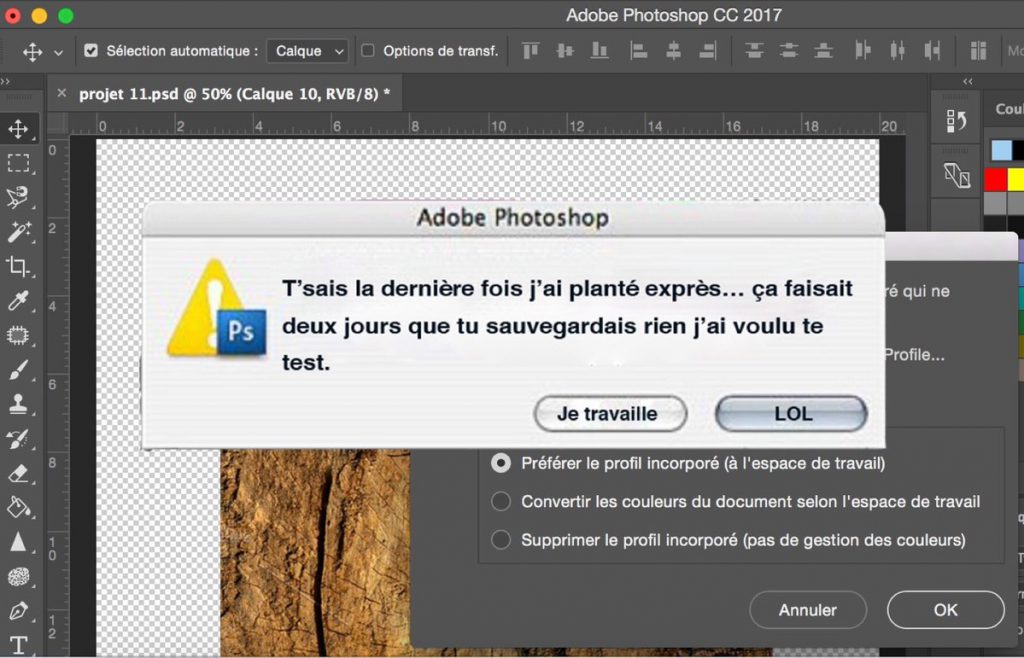The image size is (1024, 658).
Task: Click the warning Ps icon in alert
Action: point(217,310)
